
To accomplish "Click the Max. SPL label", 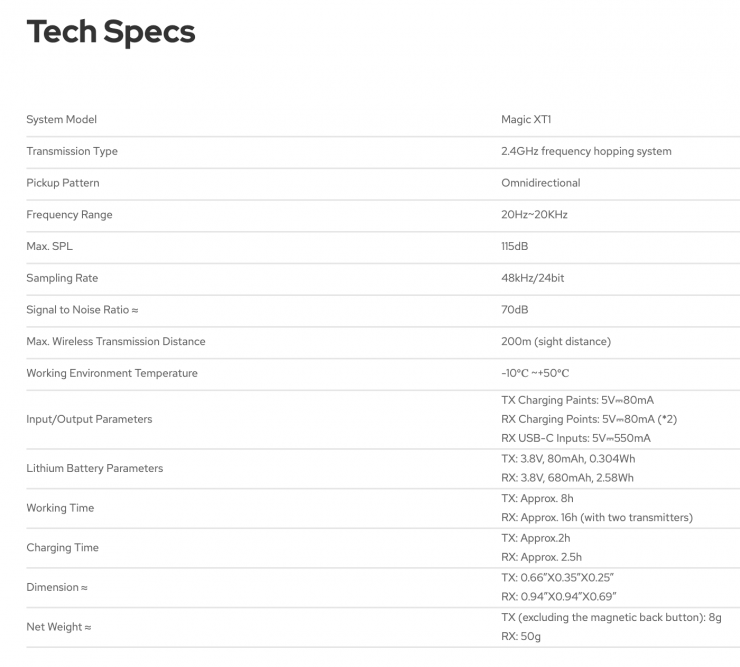I will [49, 247].
